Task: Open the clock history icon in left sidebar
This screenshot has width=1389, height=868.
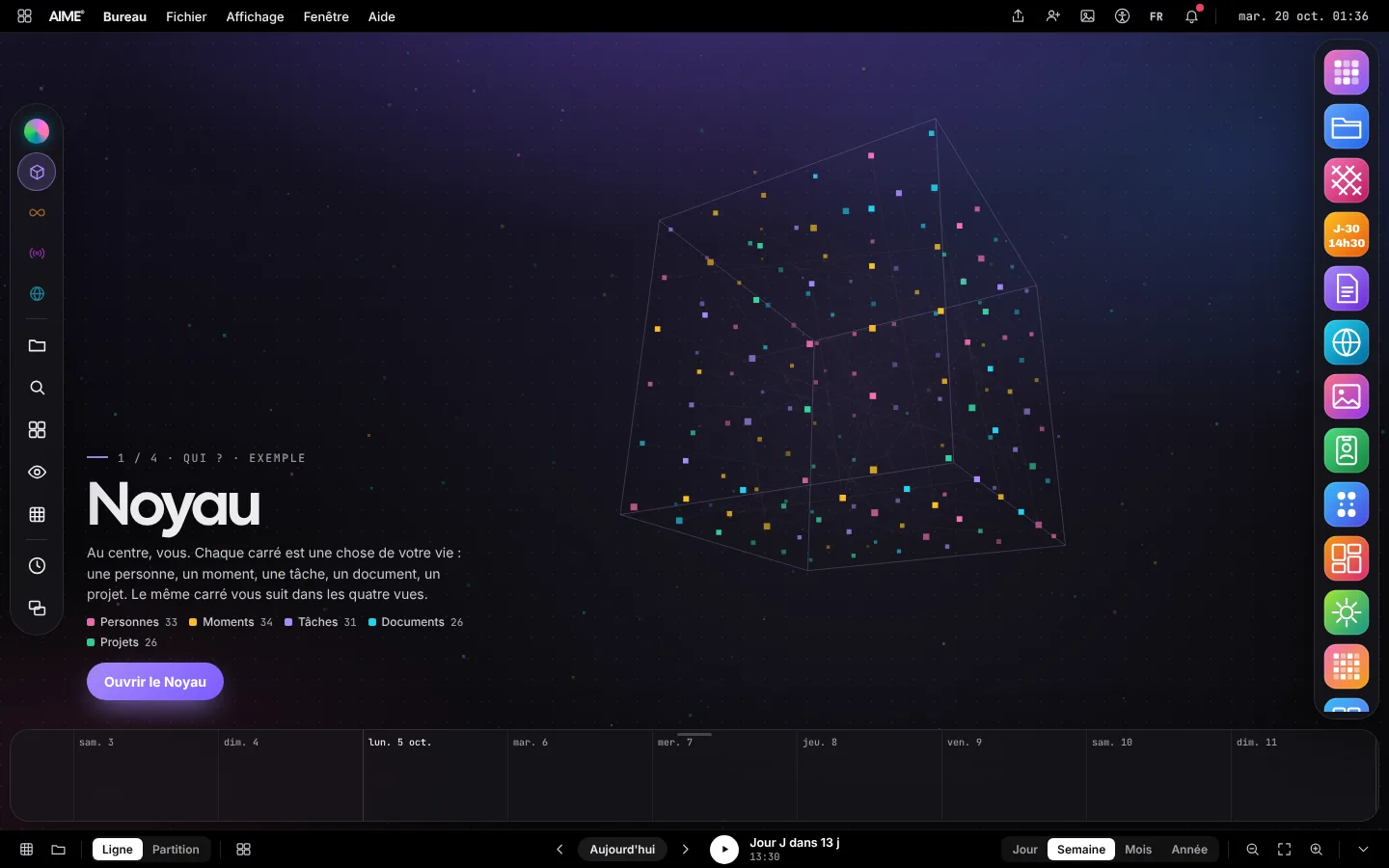Action: pos(37,566)
